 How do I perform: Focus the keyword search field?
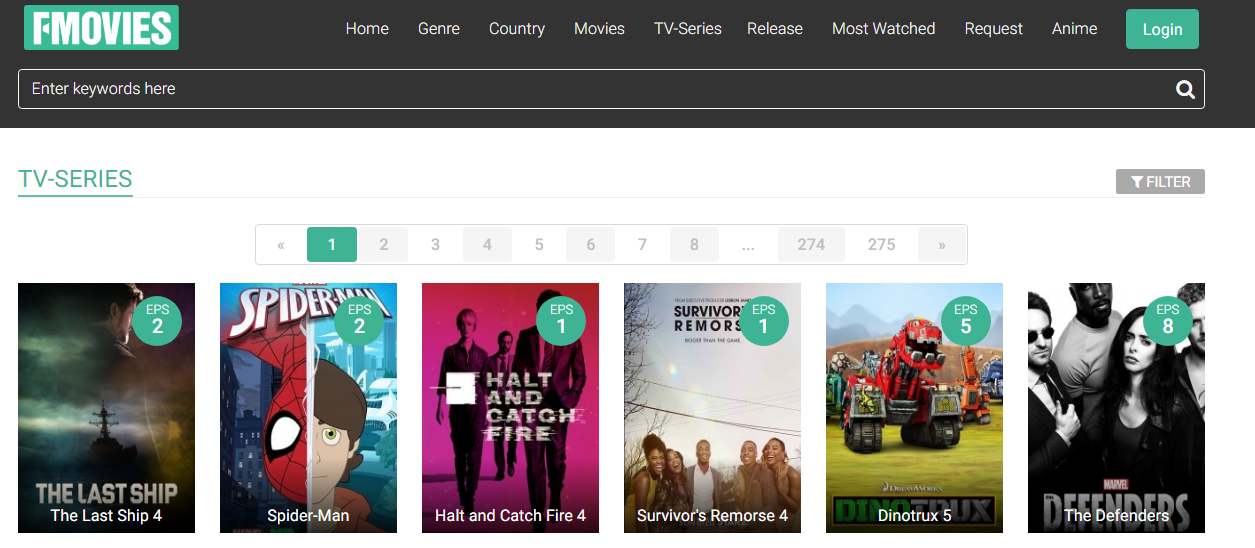(x=611, y=89)
